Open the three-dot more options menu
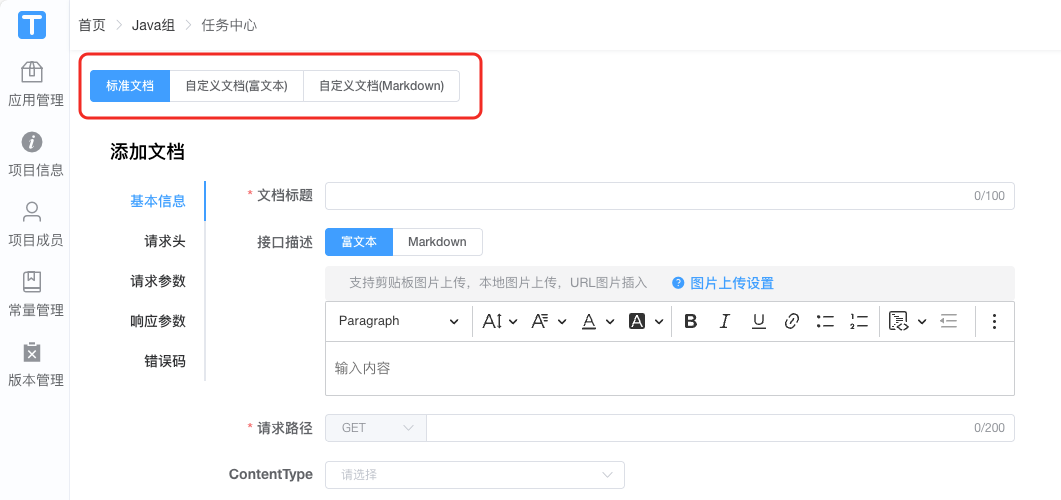The width and height of the screenshot is (1061, 500). pos(994,321)
